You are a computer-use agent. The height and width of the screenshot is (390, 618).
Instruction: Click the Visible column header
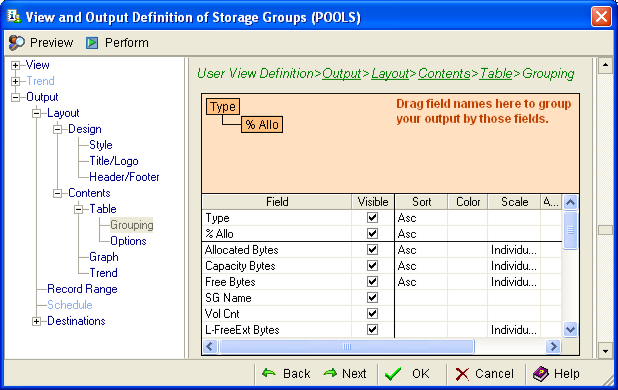[373, 202]
